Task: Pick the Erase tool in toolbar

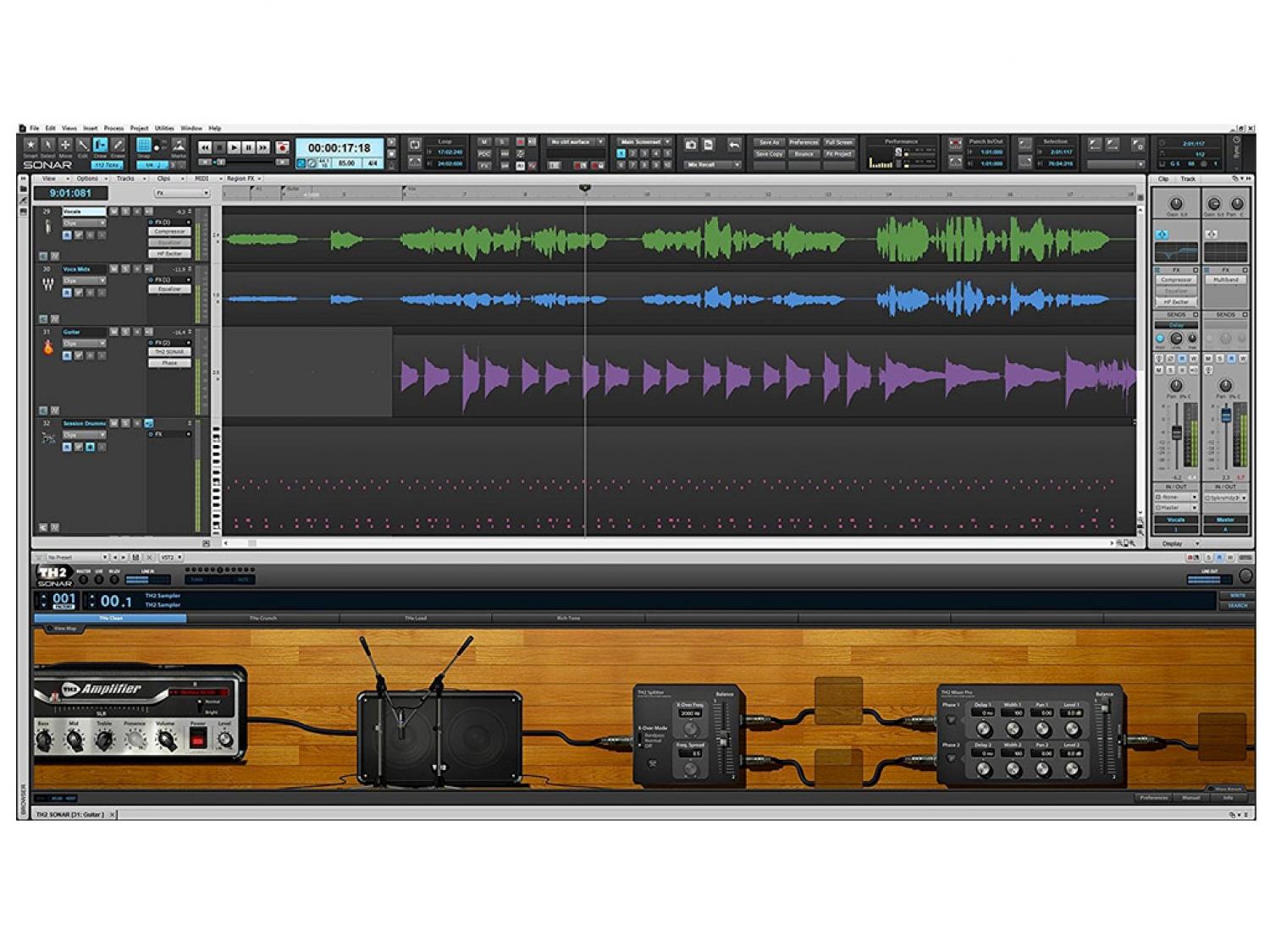Action: [x=119, y=146]
